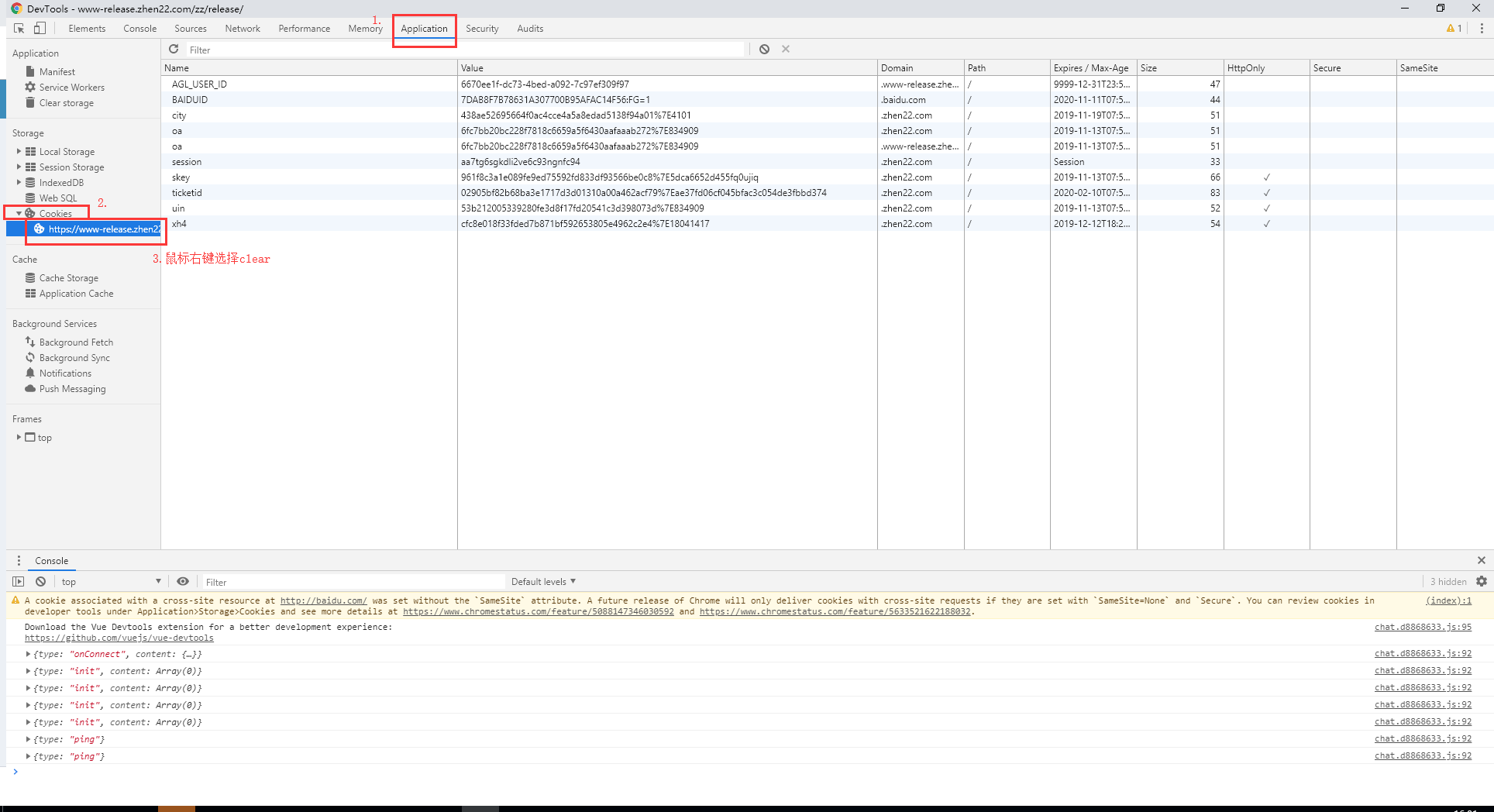Open the chromestatus feature 5088147346030592 link

coord(539,611)
